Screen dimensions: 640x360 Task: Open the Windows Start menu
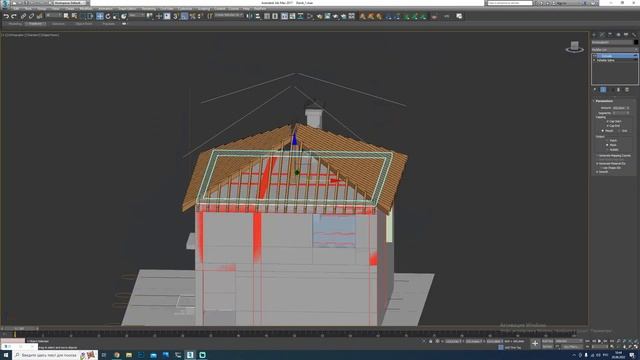(6, 355)
